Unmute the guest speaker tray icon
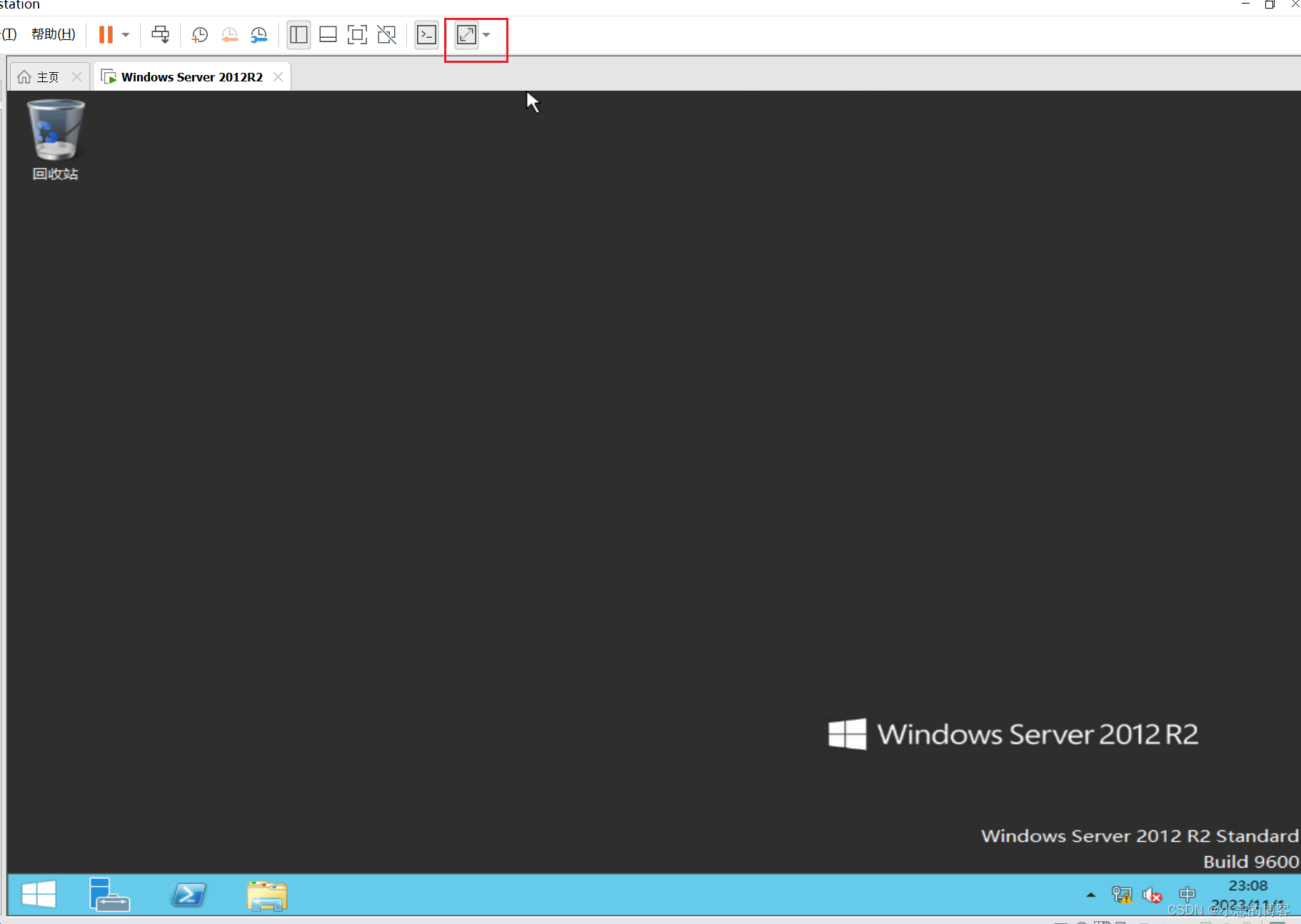Image resolution: width=1301 pixels, height=924 pixels. 1152,894
